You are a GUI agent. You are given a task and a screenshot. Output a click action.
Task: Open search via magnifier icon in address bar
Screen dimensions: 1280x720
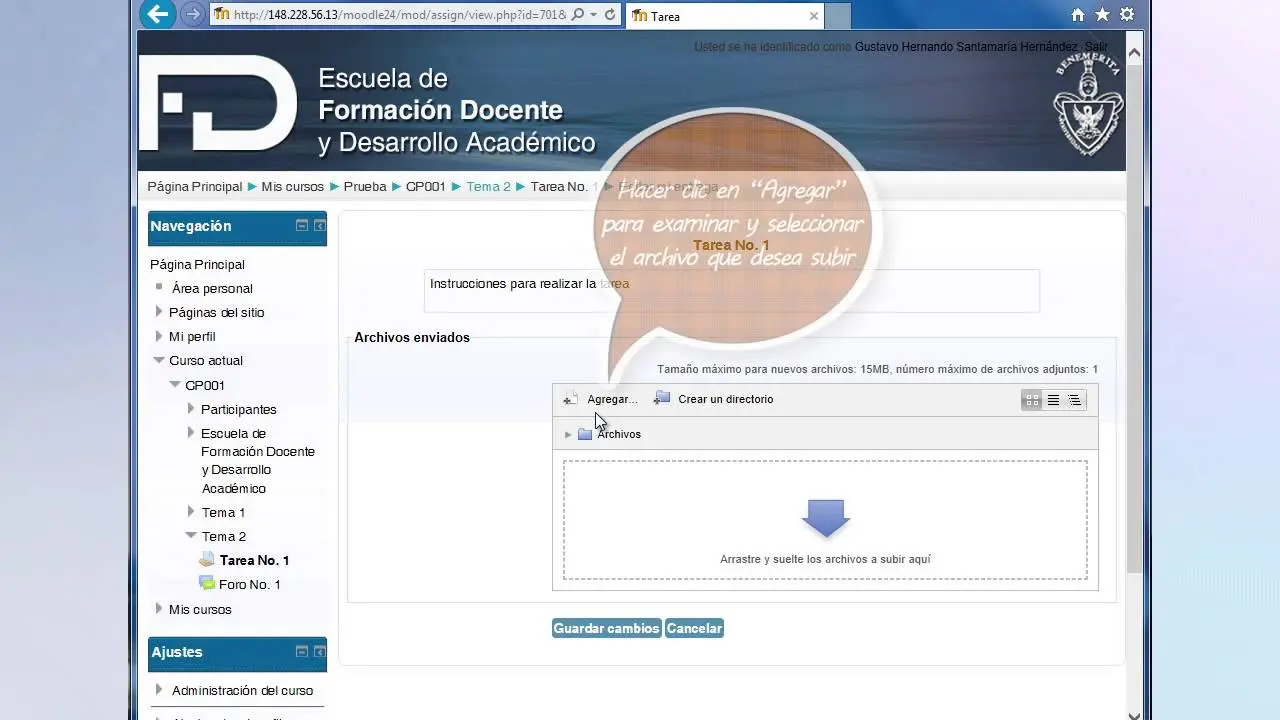[x=578, y=15]
